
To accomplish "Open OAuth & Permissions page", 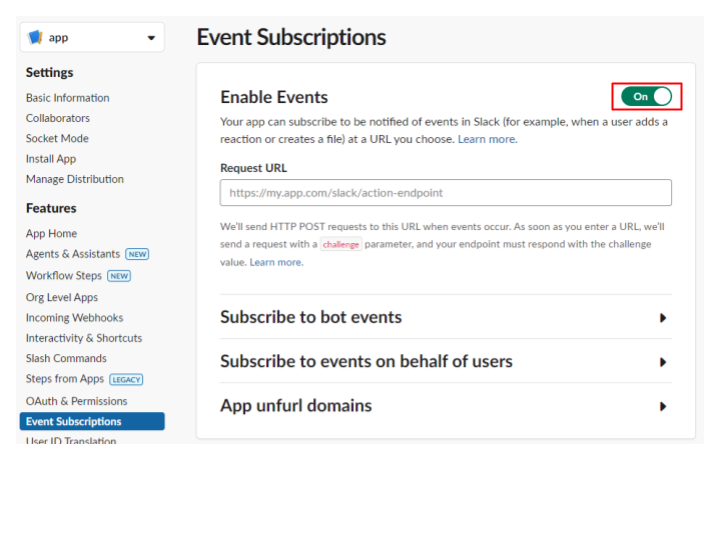I will [77, 401].
